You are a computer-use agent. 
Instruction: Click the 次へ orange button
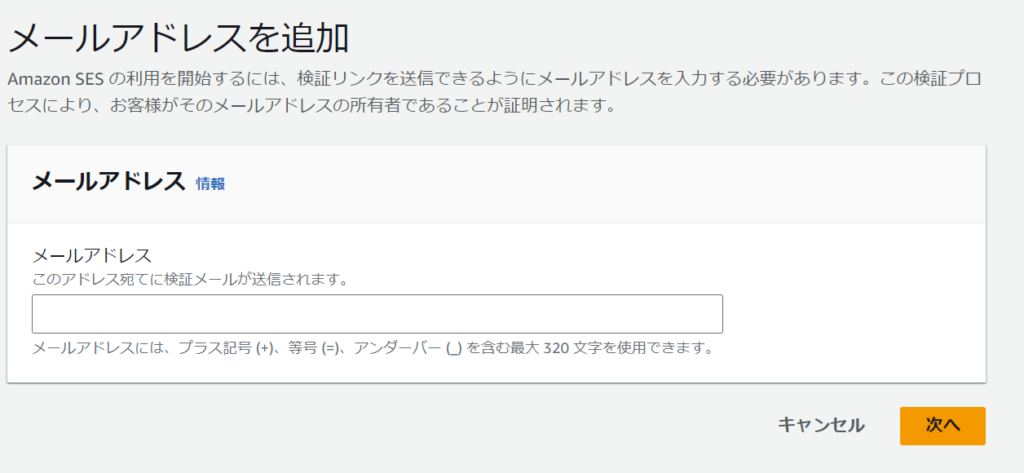[942, 425]
